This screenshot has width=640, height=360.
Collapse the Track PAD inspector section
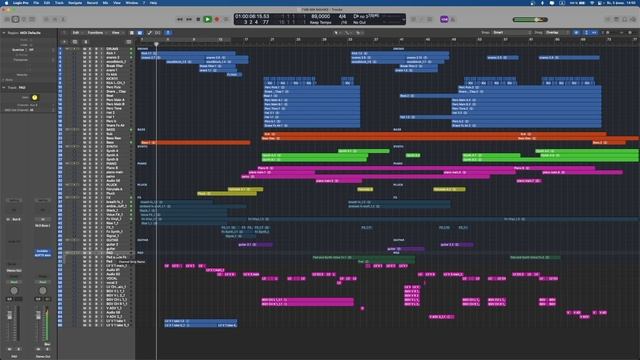[4, 87]
